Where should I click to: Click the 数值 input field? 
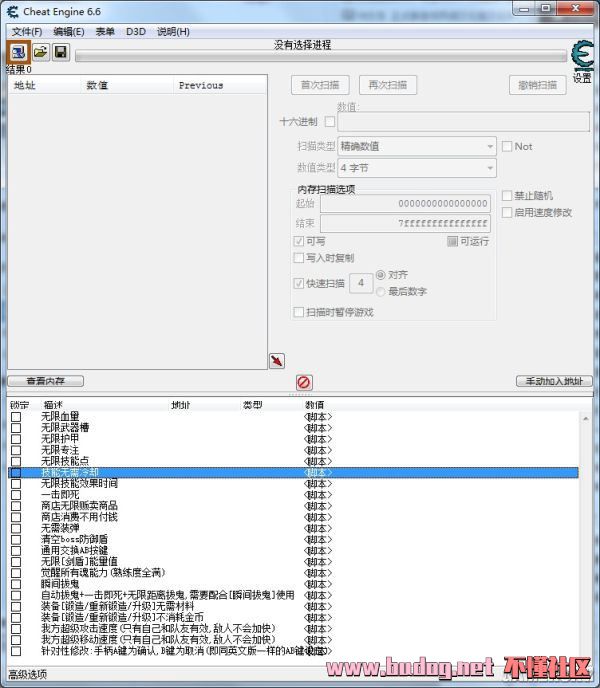click(463, 122)
